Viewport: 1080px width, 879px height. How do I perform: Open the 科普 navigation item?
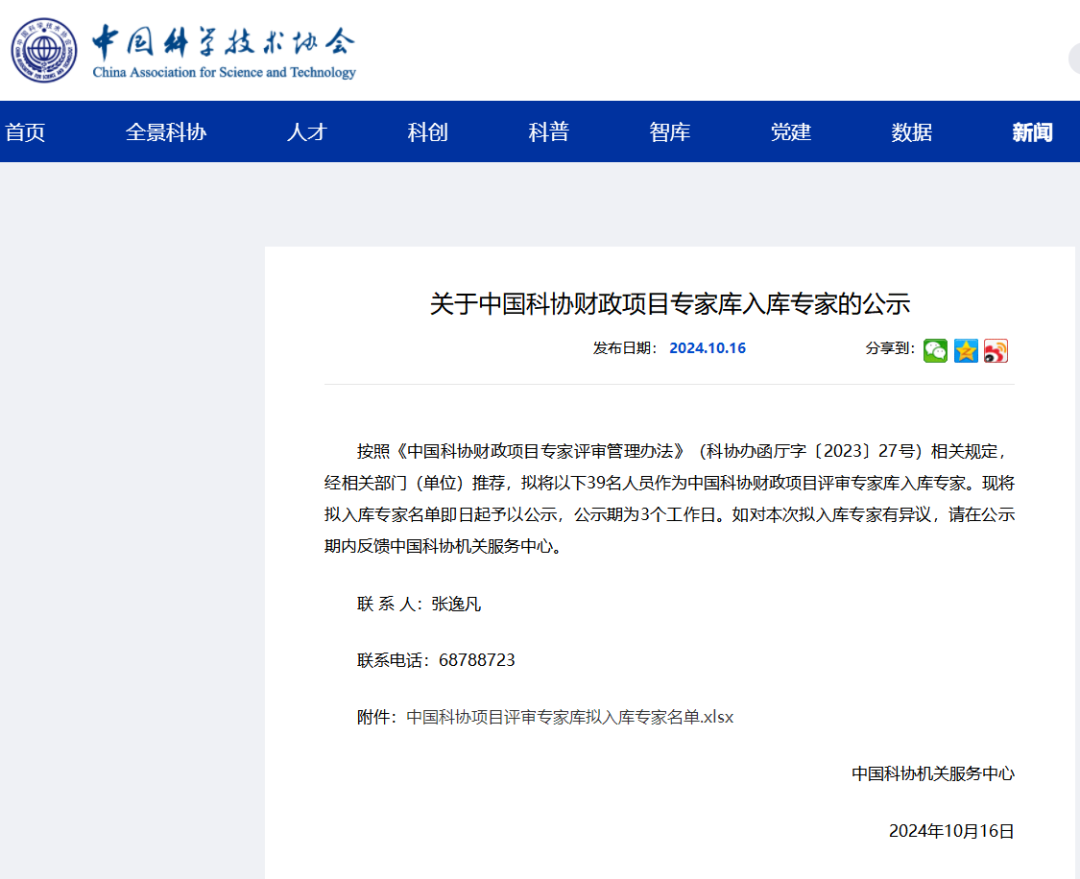(549, 132)
